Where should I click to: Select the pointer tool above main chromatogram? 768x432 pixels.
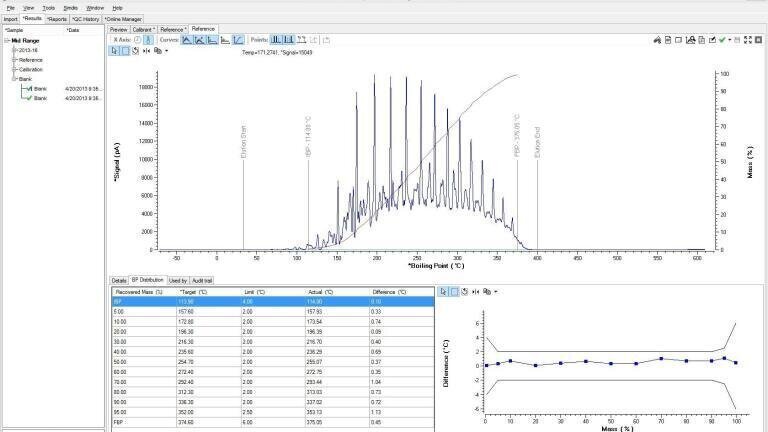[114, 50]
